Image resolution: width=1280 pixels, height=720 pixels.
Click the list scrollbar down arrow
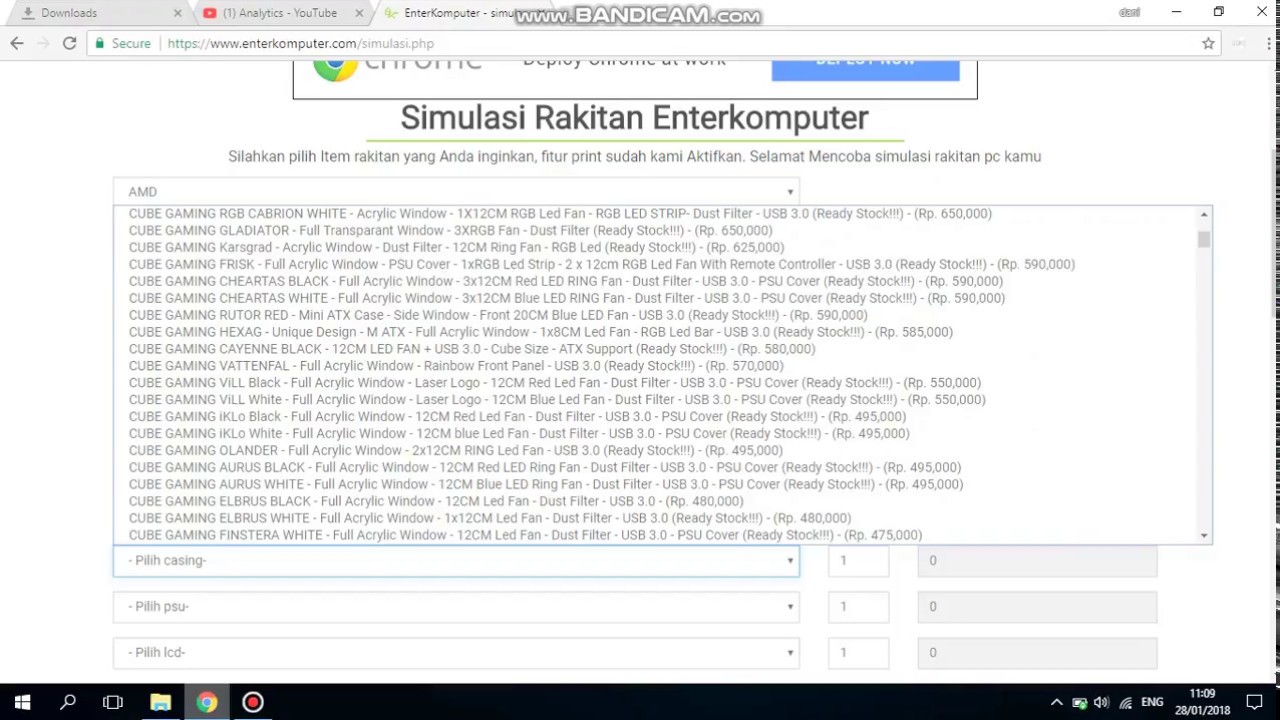(x=1204, y=536)
